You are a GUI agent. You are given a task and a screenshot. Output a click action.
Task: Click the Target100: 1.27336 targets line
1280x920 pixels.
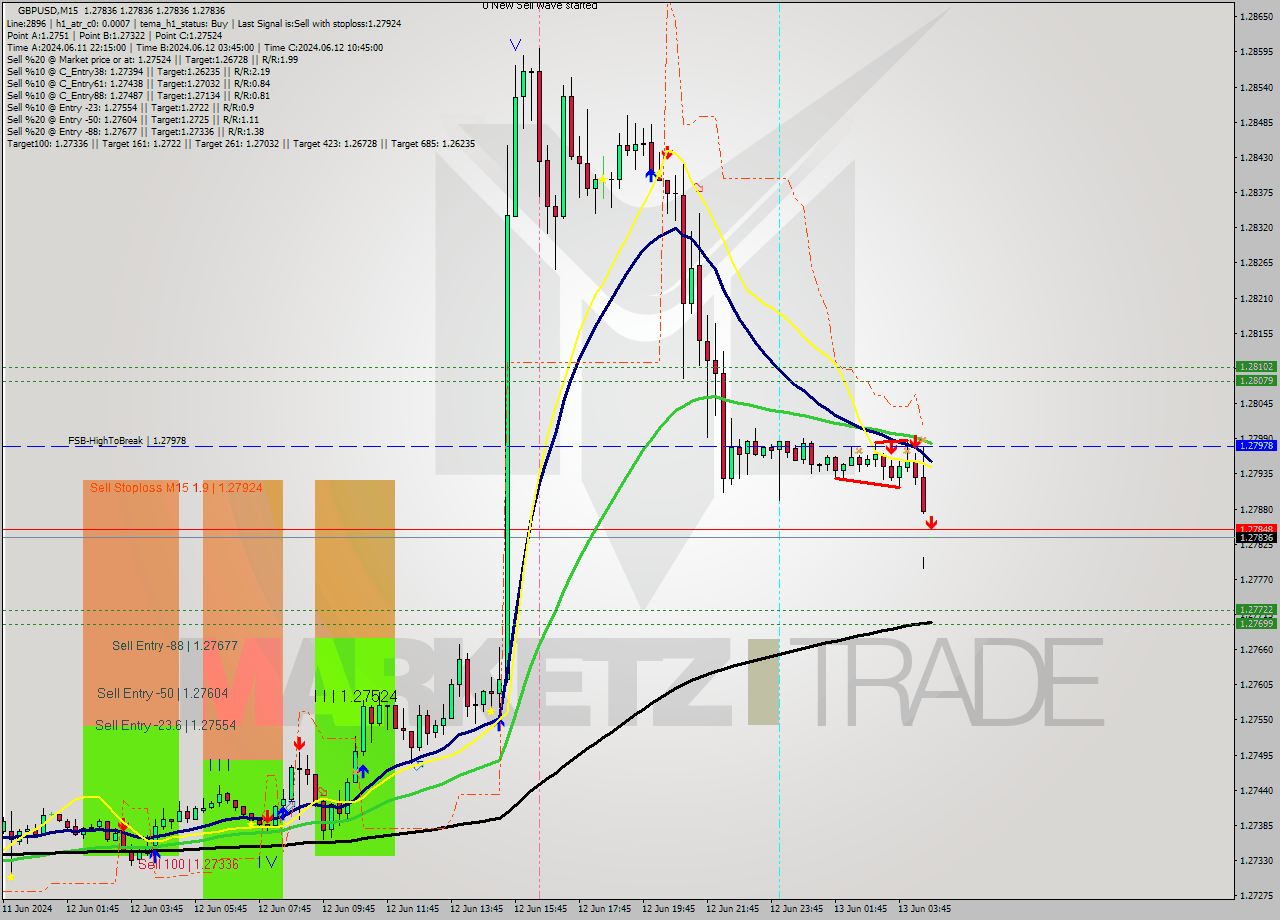240,144
